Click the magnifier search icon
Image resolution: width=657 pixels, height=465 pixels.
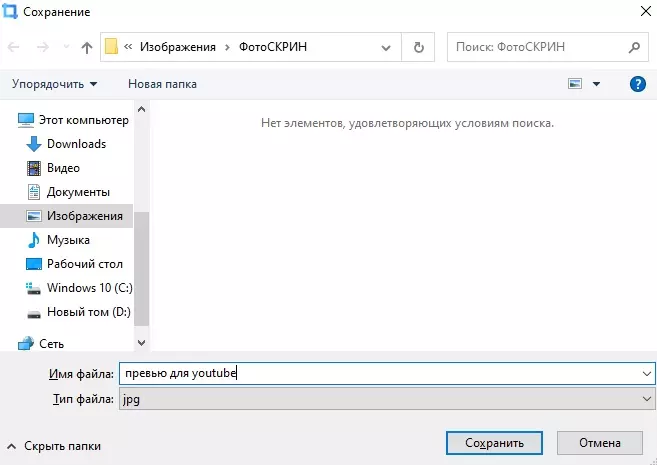tap(634, 47)
